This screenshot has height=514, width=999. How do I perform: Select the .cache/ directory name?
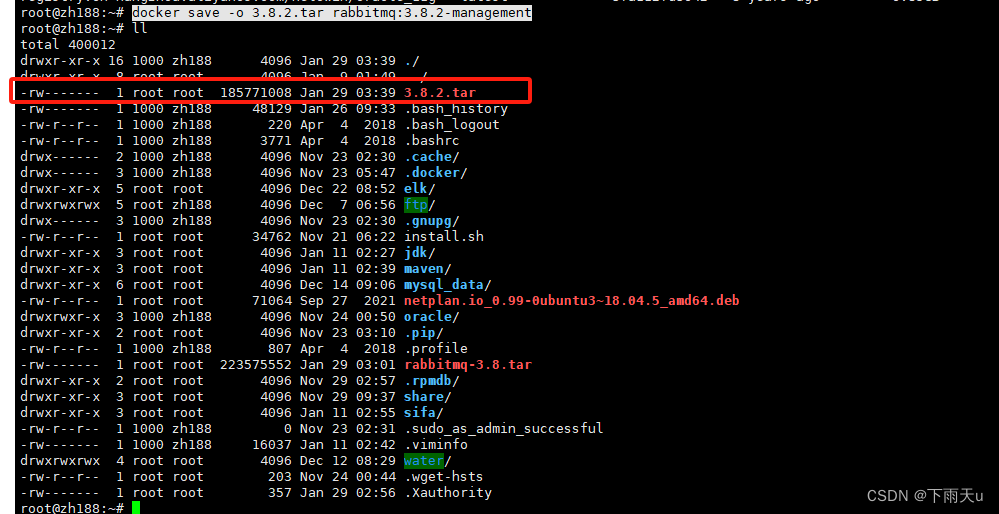(x=431, y=157)
